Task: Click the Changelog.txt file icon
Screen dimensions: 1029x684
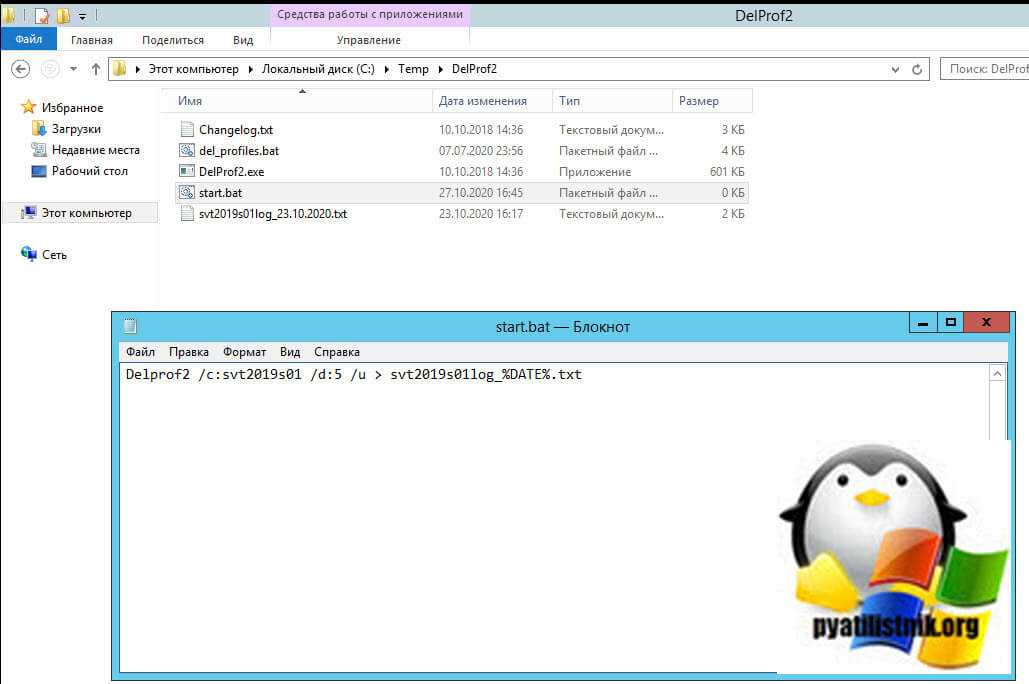Action: 187,130
